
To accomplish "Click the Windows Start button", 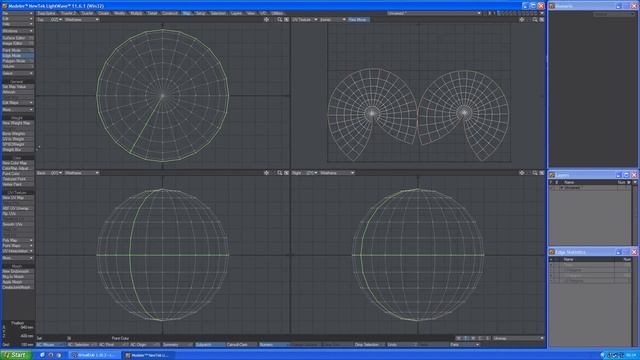I will point(16,355).
